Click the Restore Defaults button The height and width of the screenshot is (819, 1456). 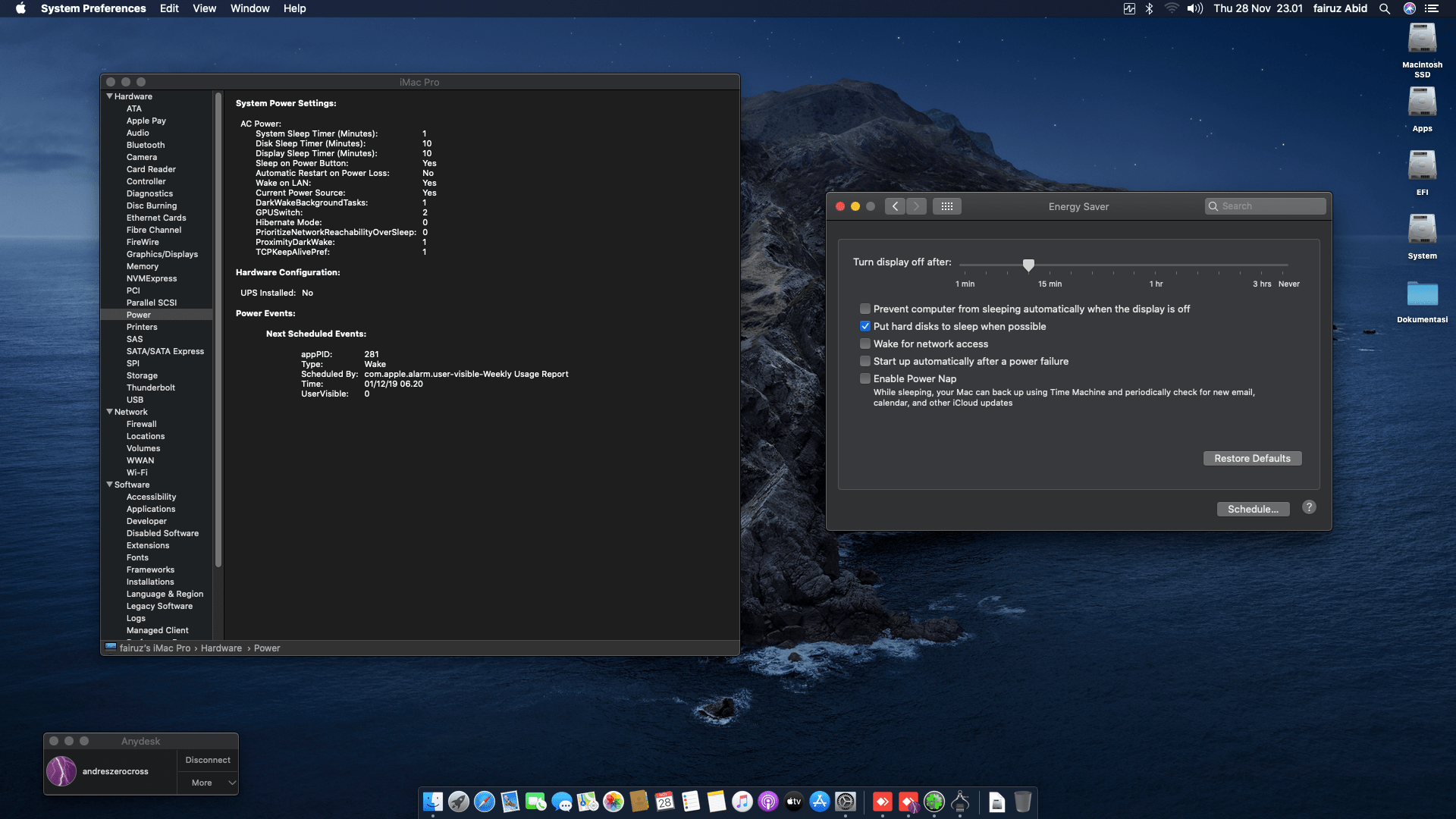(1252, 458)
